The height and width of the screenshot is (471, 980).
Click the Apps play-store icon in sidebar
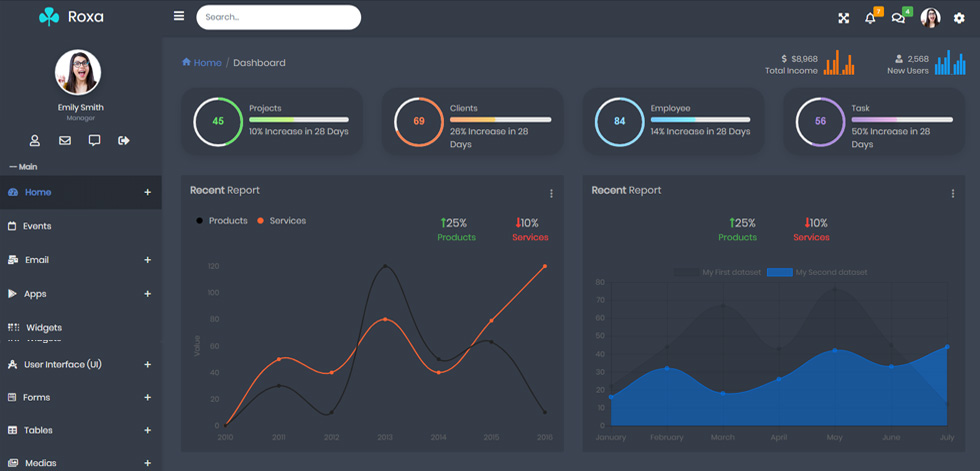[12, 294]
